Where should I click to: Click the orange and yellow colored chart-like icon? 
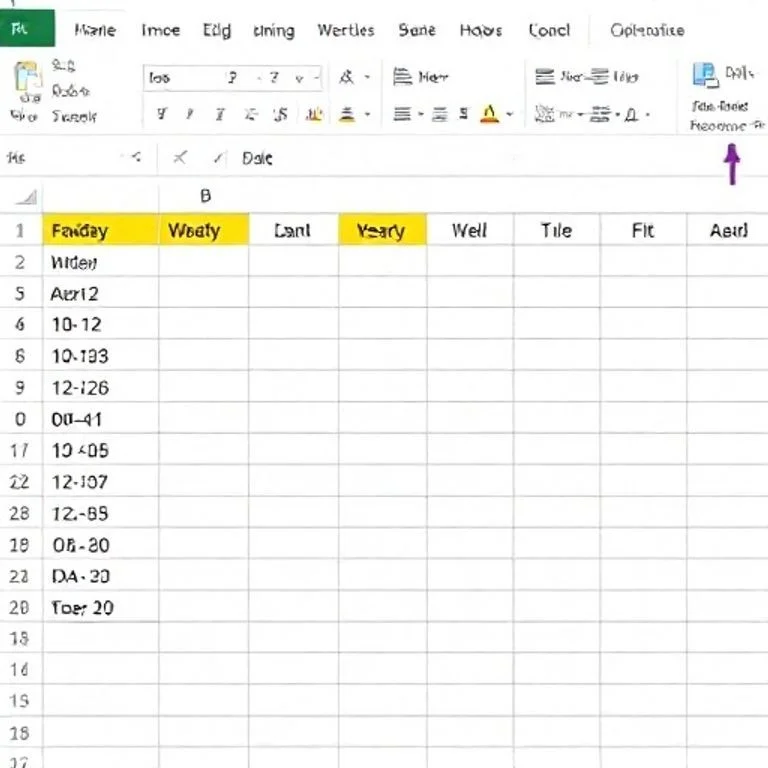point(314,115)
